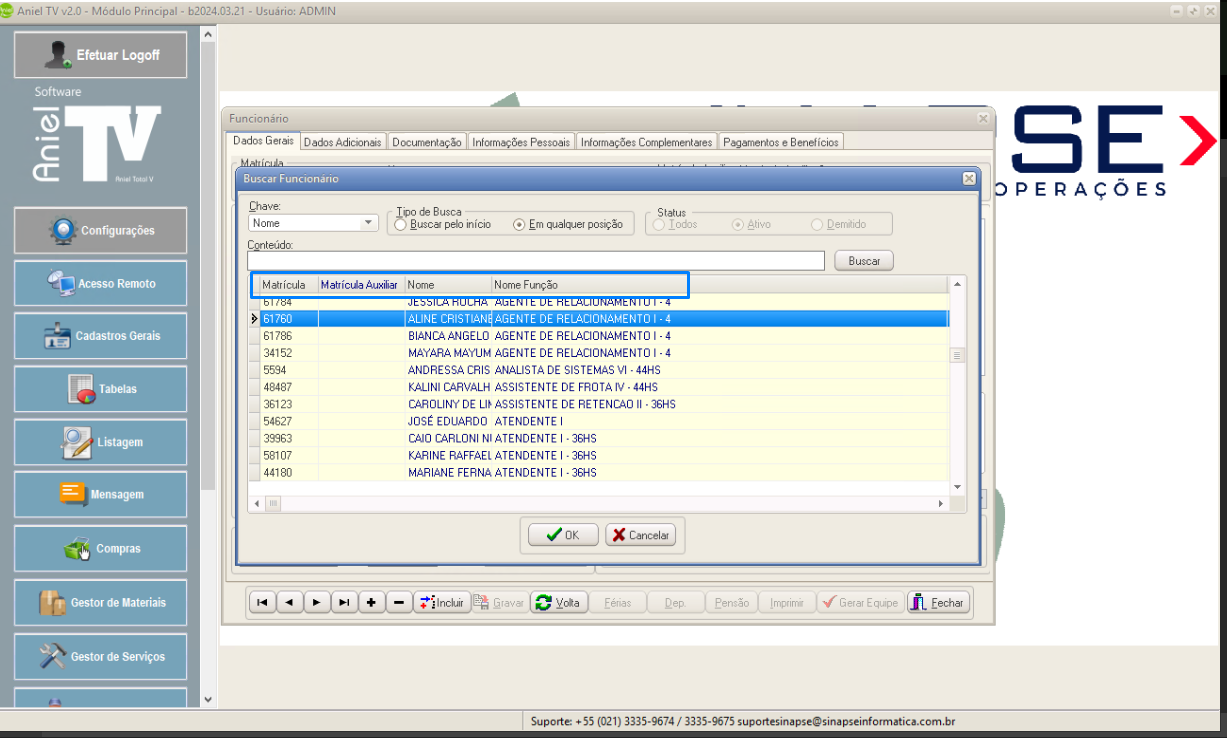This screenshot has height=738, width=1227.
Task: Open the Tabelas module
Action: tap(100, 389)
